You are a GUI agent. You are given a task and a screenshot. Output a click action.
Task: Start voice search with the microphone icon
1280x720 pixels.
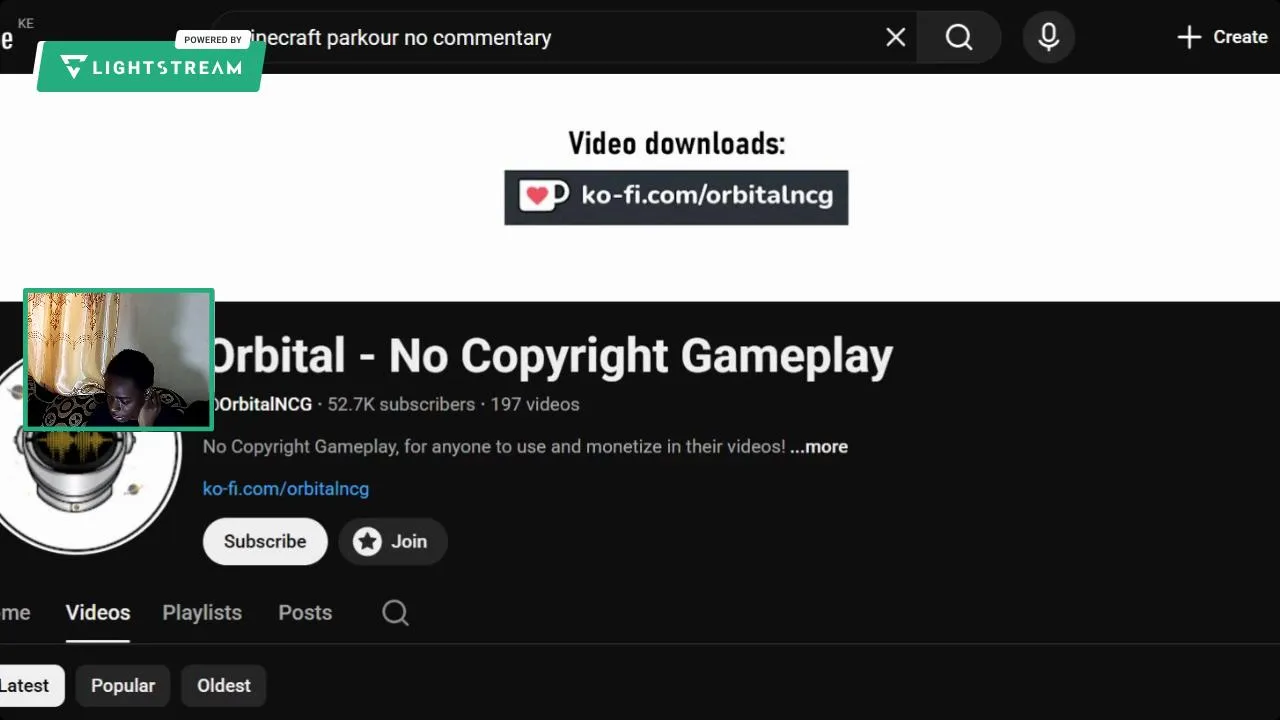[1048, 37]
